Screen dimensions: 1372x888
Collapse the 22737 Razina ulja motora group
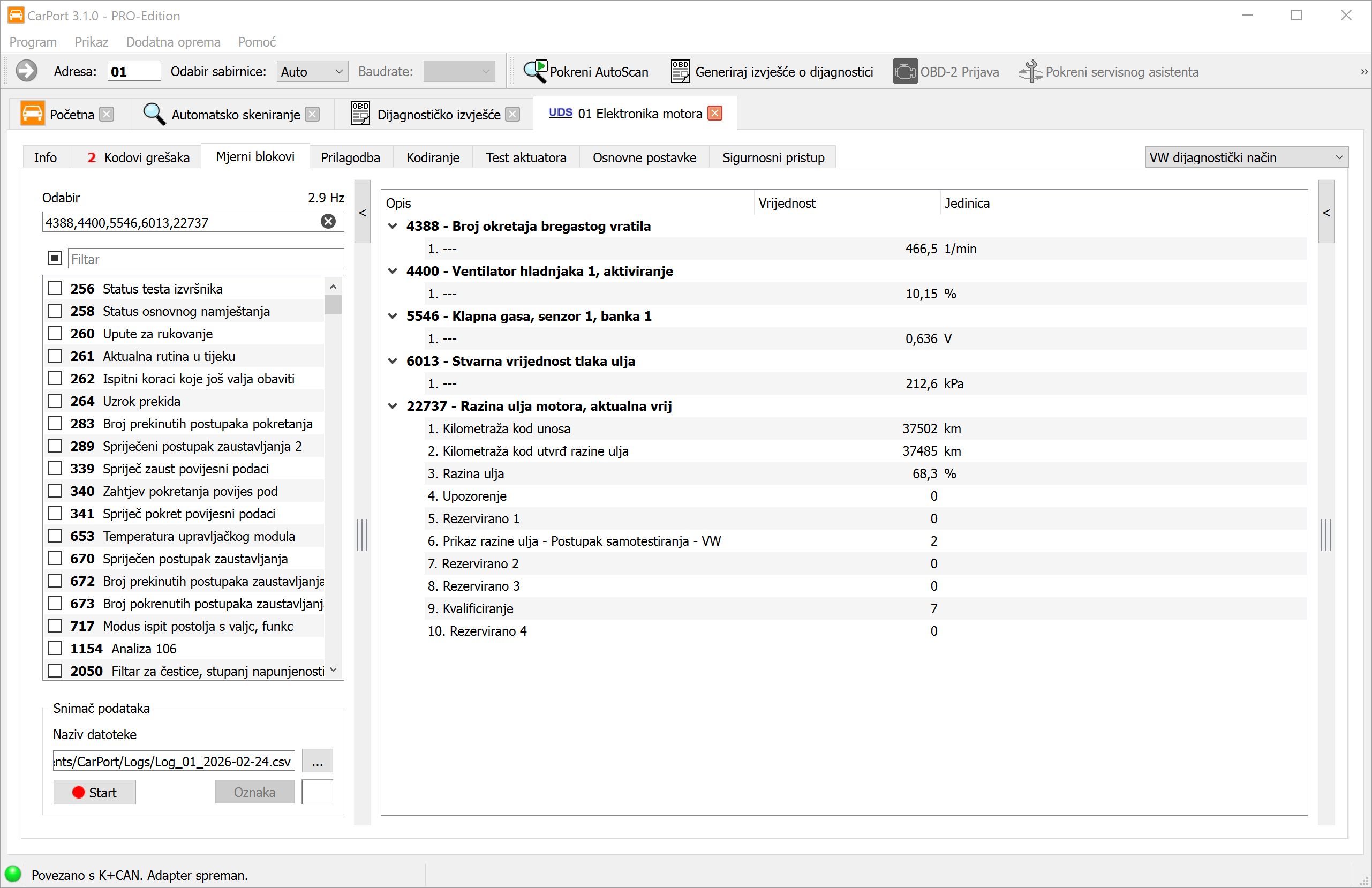[x=393, y=406]
